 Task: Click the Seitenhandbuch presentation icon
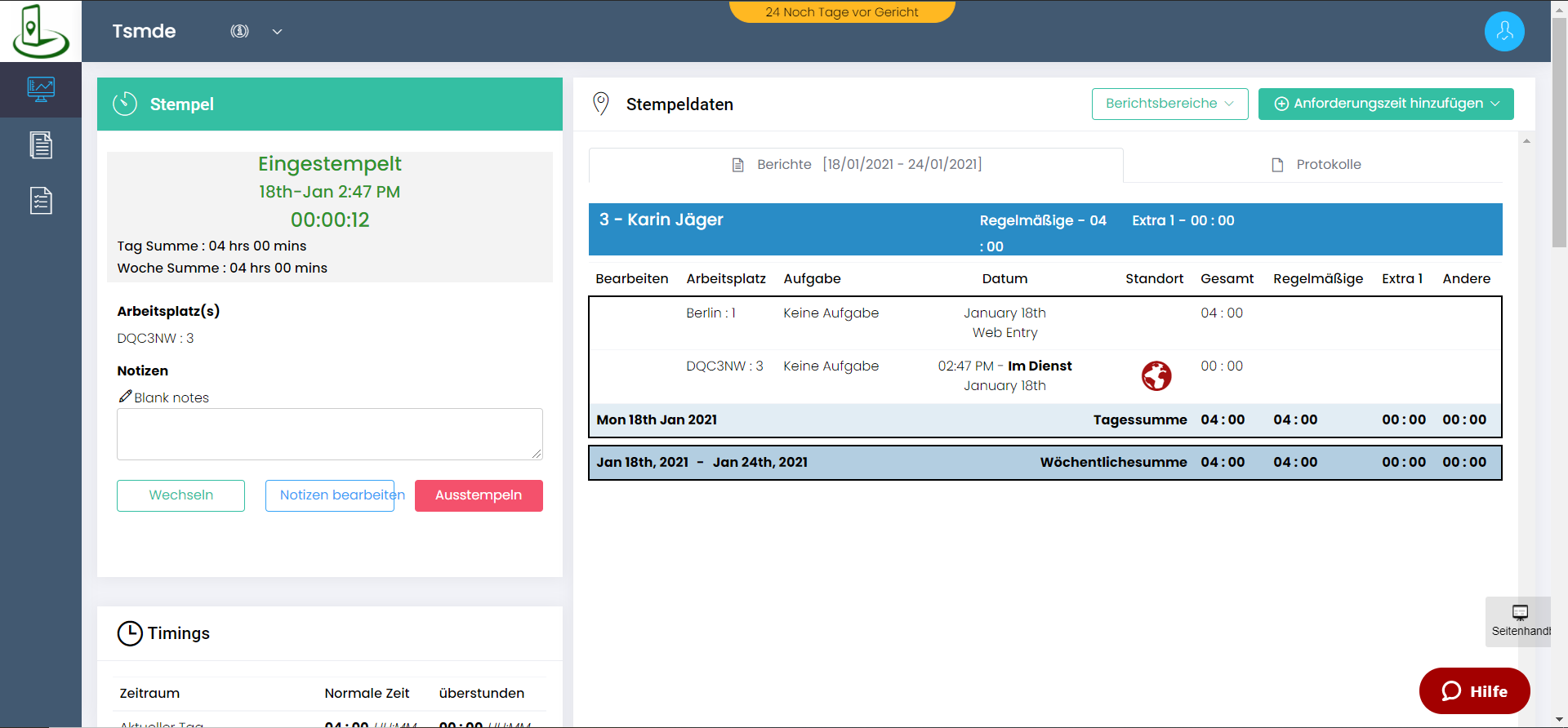point(1520,613)
